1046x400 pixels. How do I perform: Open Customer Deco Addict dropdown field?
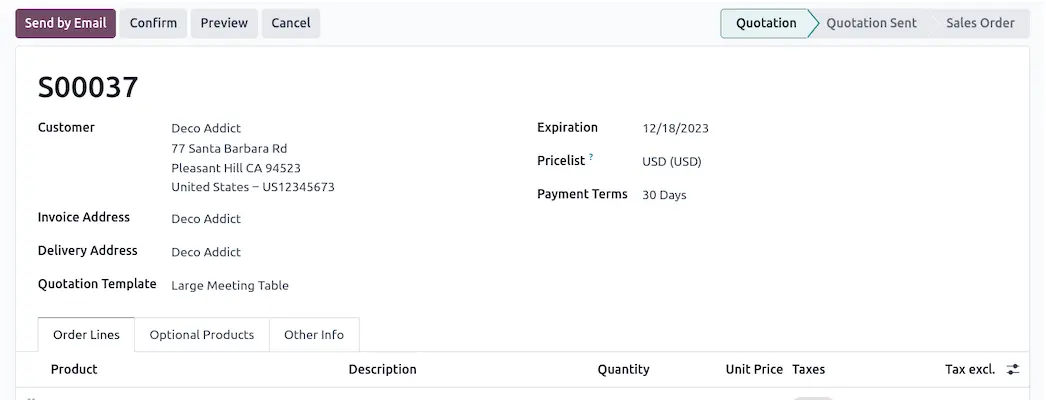coord(206,128)
